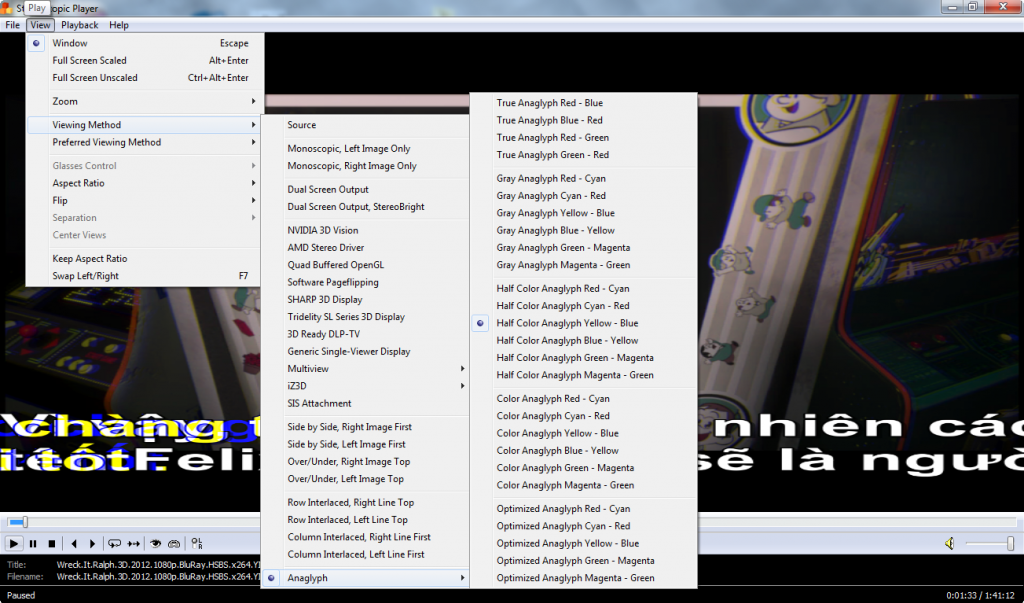
Task: Click the "Paused" status text
Action: pos(21,595)
